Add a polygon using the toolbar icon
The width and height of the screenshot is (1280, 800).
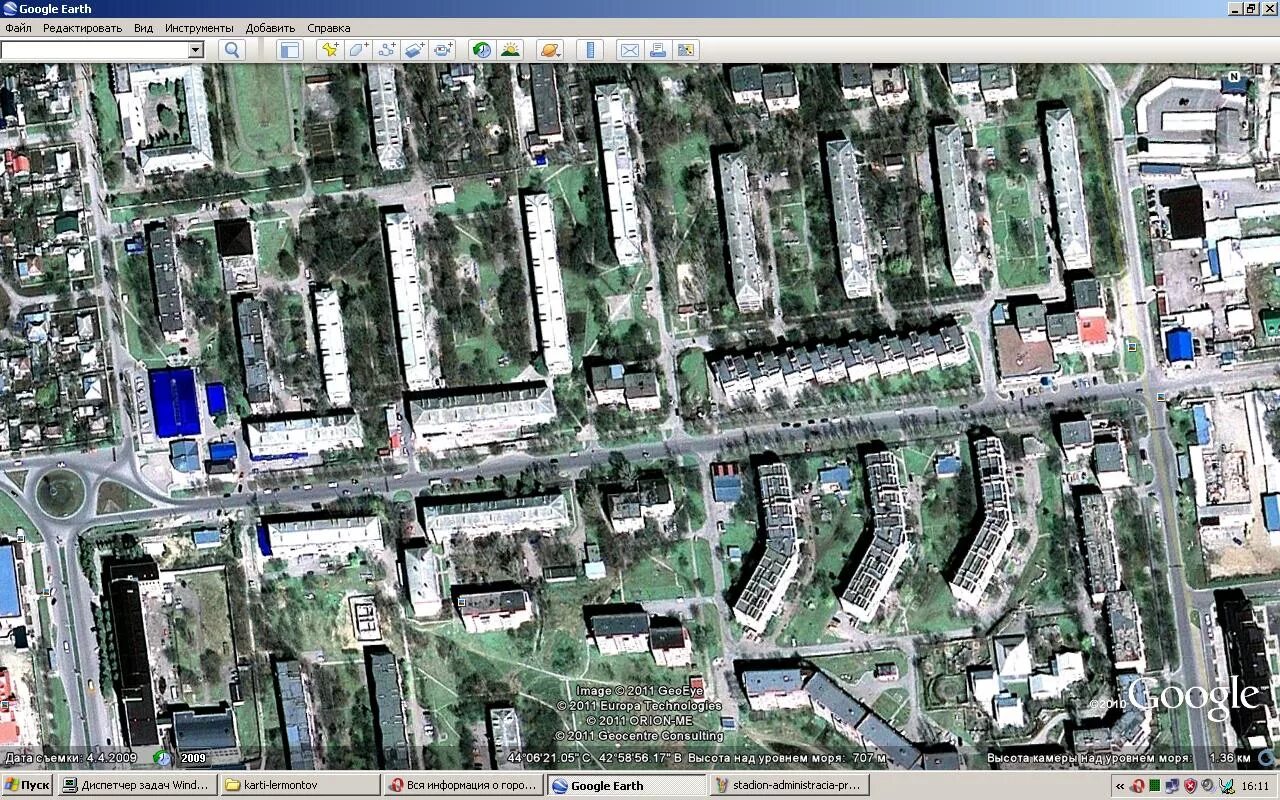pyautogui.click(x=358, y=49)
